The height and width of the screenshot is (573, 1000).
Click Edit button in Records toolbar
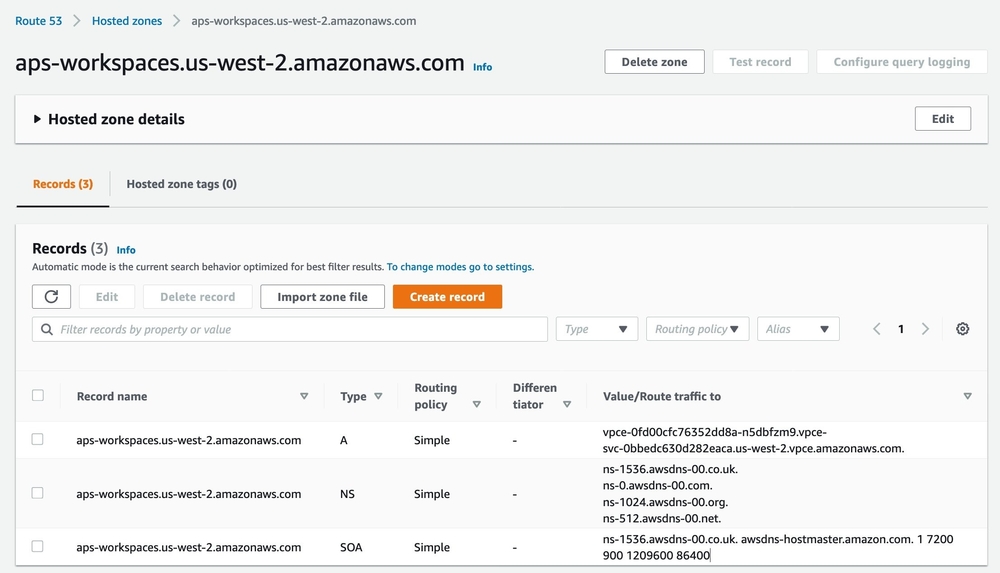(x=107, y=297)
